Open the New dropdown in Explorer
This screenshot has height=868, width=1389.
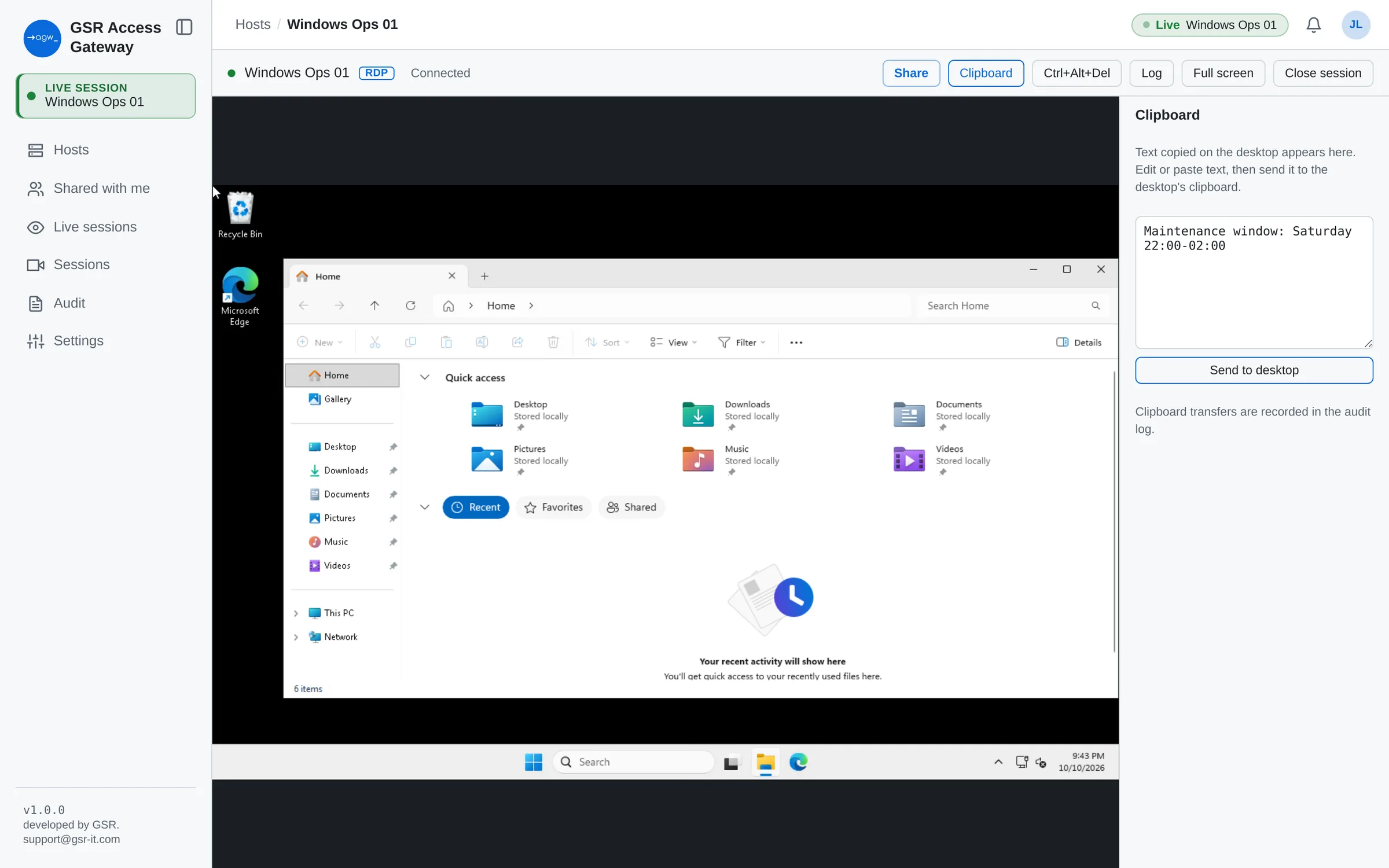click(x=319, y=343)
